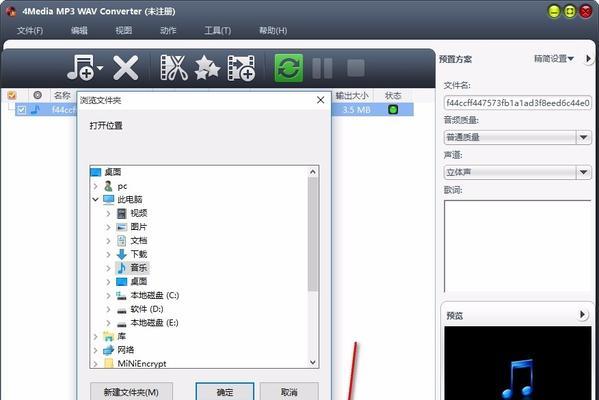
Task: Select 桌面 under 此电脑
Action: pos(132,282)
